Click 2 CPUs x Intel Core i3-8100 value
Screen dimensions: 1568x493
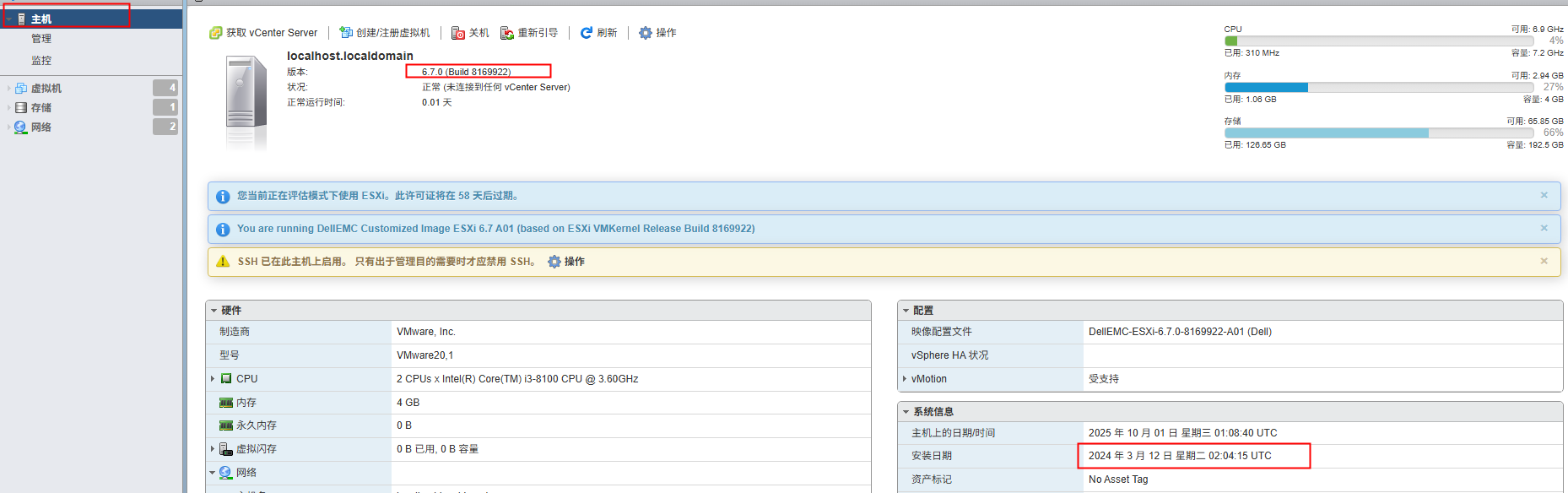click(x=517, y=379)
